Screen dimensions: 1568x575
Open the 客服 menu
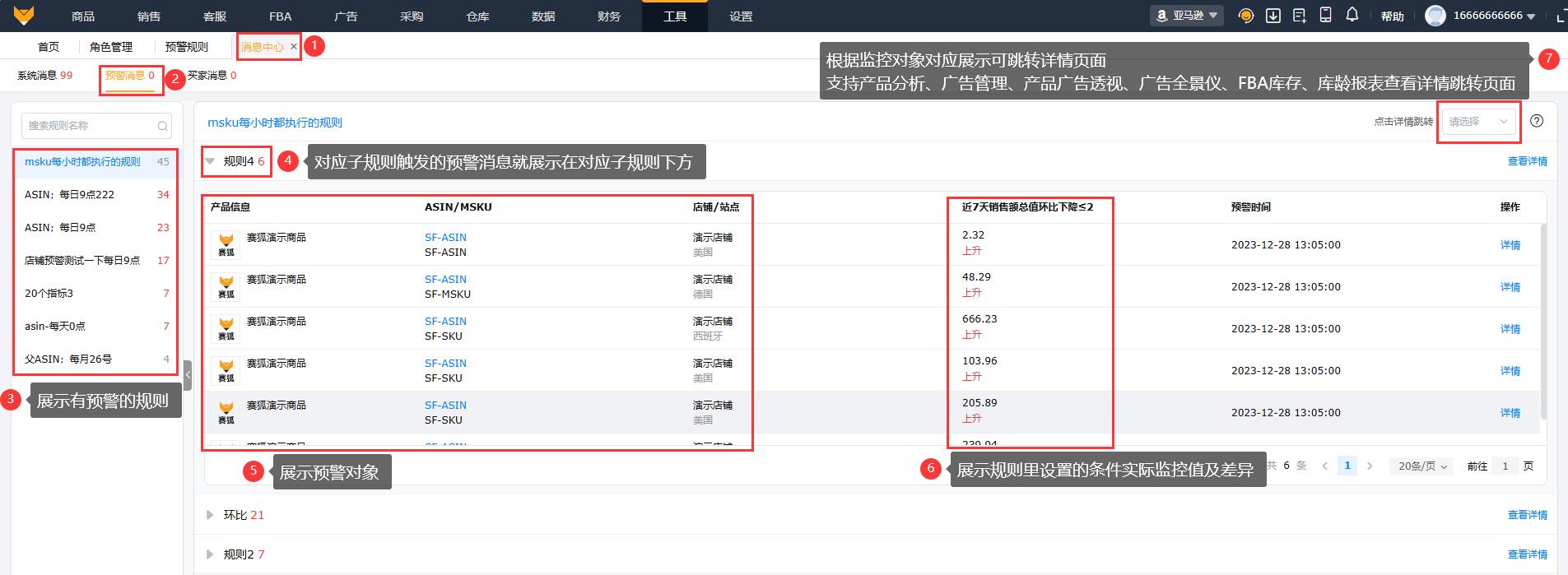point(215,16)
